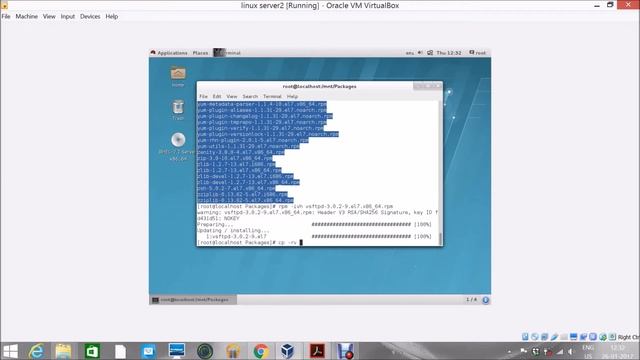The height and width of the screenshot is (360, 640).
Task: Open the terminal window's Help menu
Action: tap(292, 96)
